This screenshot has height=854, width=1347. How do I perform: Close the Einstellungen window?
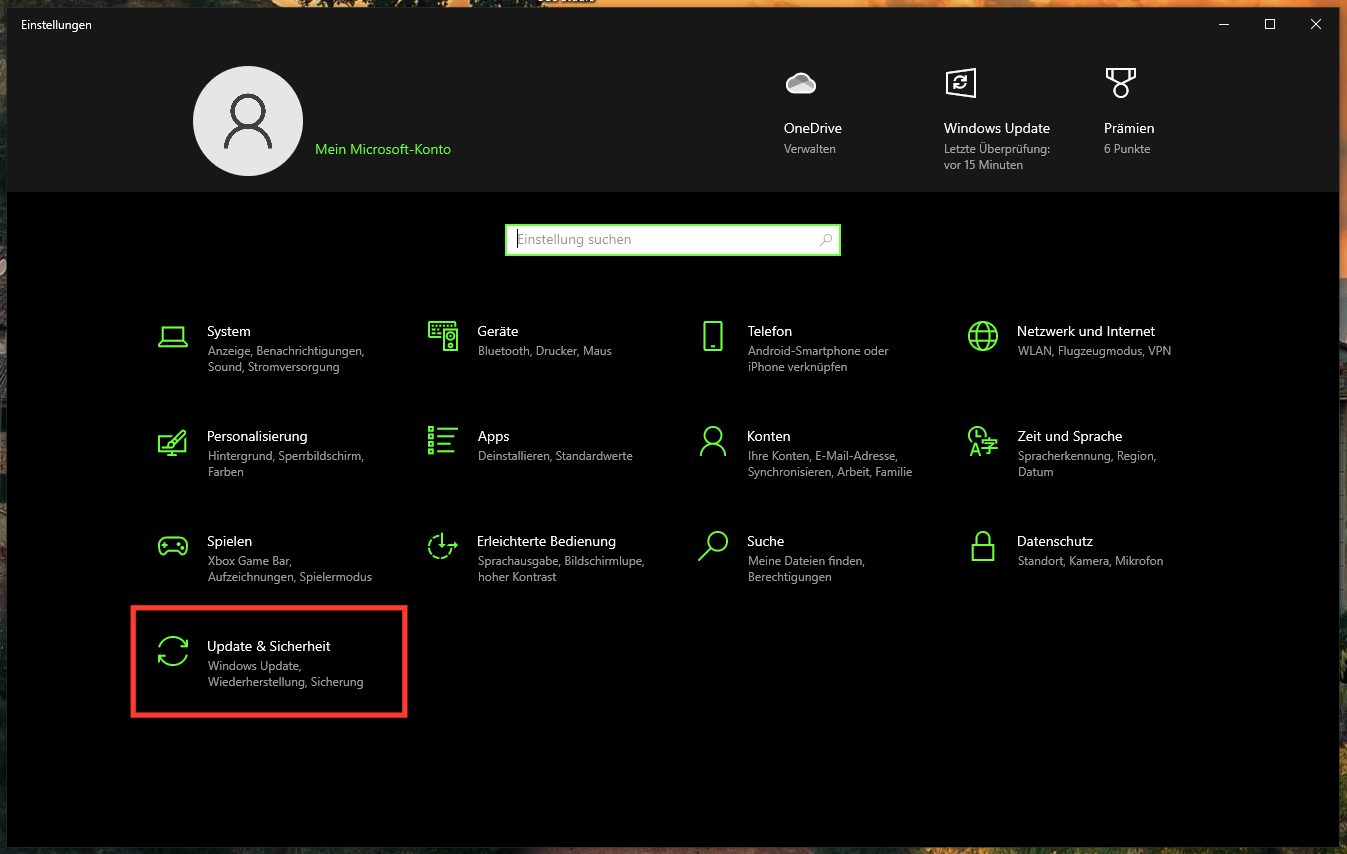[x=1316, y=25]
